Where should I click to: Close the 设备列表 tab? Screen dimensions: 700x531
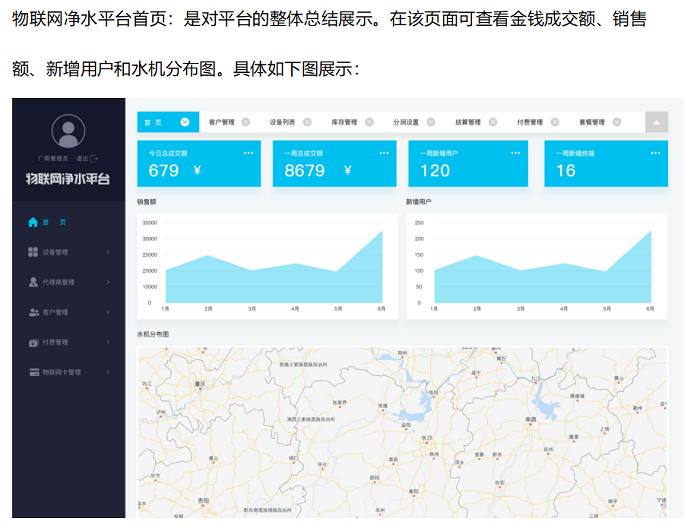point(307,122)
